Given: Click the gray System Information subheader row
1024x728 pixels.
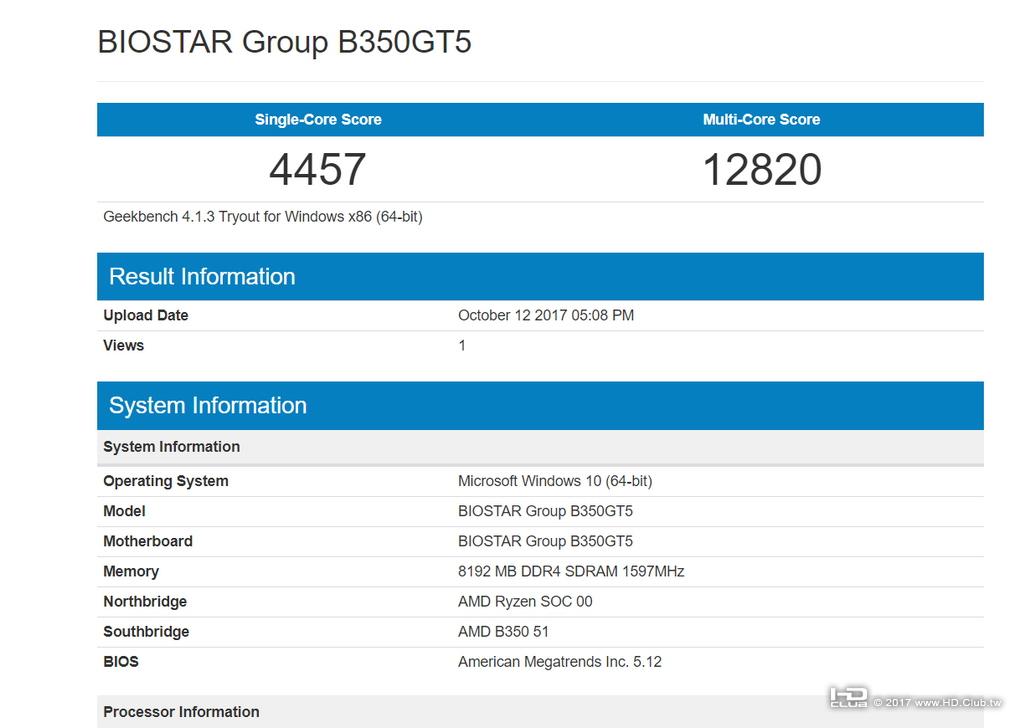Looking at the screenshot, I should (x=540, y=447).
